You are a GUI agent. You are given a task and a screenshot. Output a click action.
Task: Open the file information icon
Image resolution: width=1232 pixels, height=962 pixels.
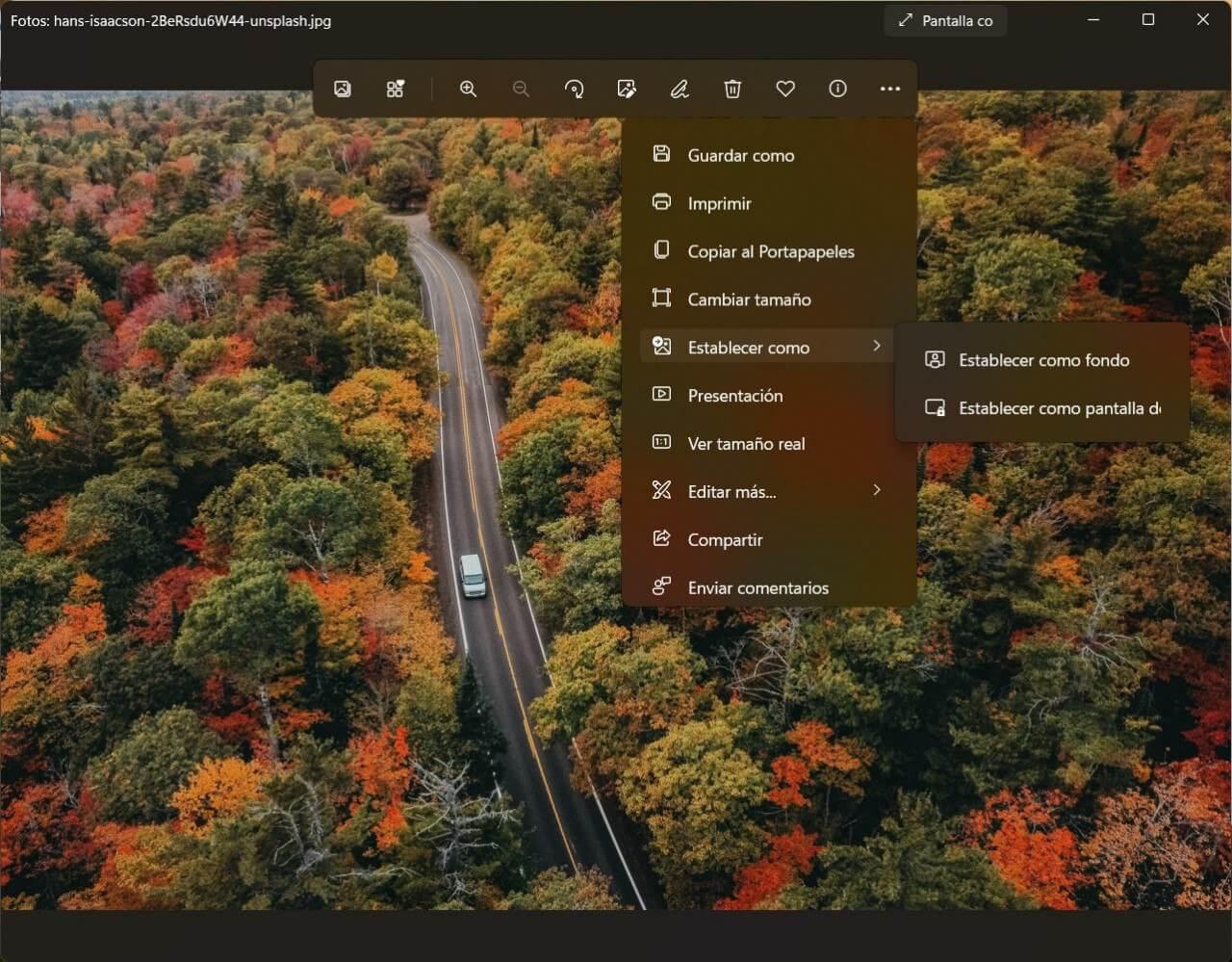coord(837,89)
